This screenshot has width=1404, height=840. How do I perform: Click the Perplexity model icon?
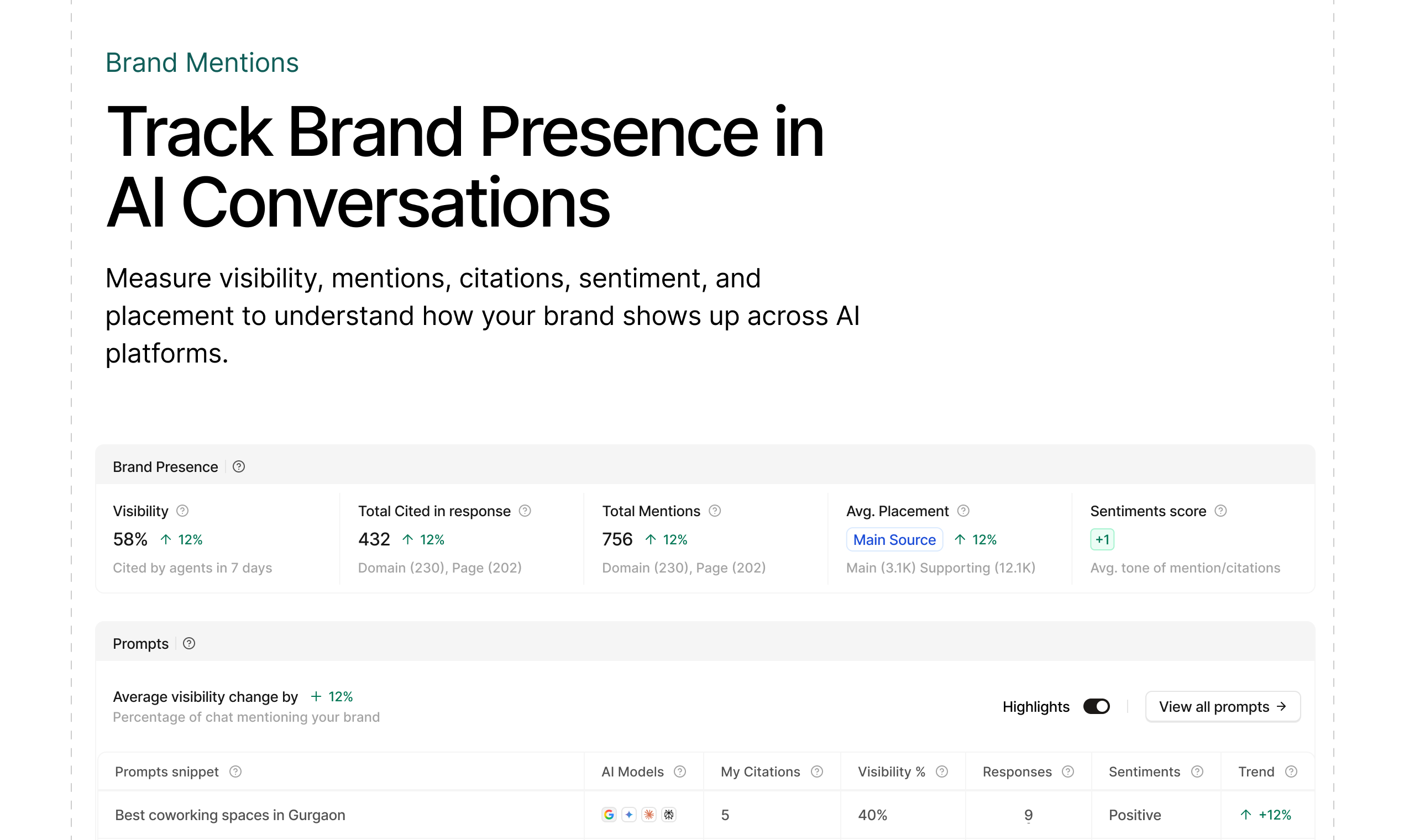[x=669, y=815]
